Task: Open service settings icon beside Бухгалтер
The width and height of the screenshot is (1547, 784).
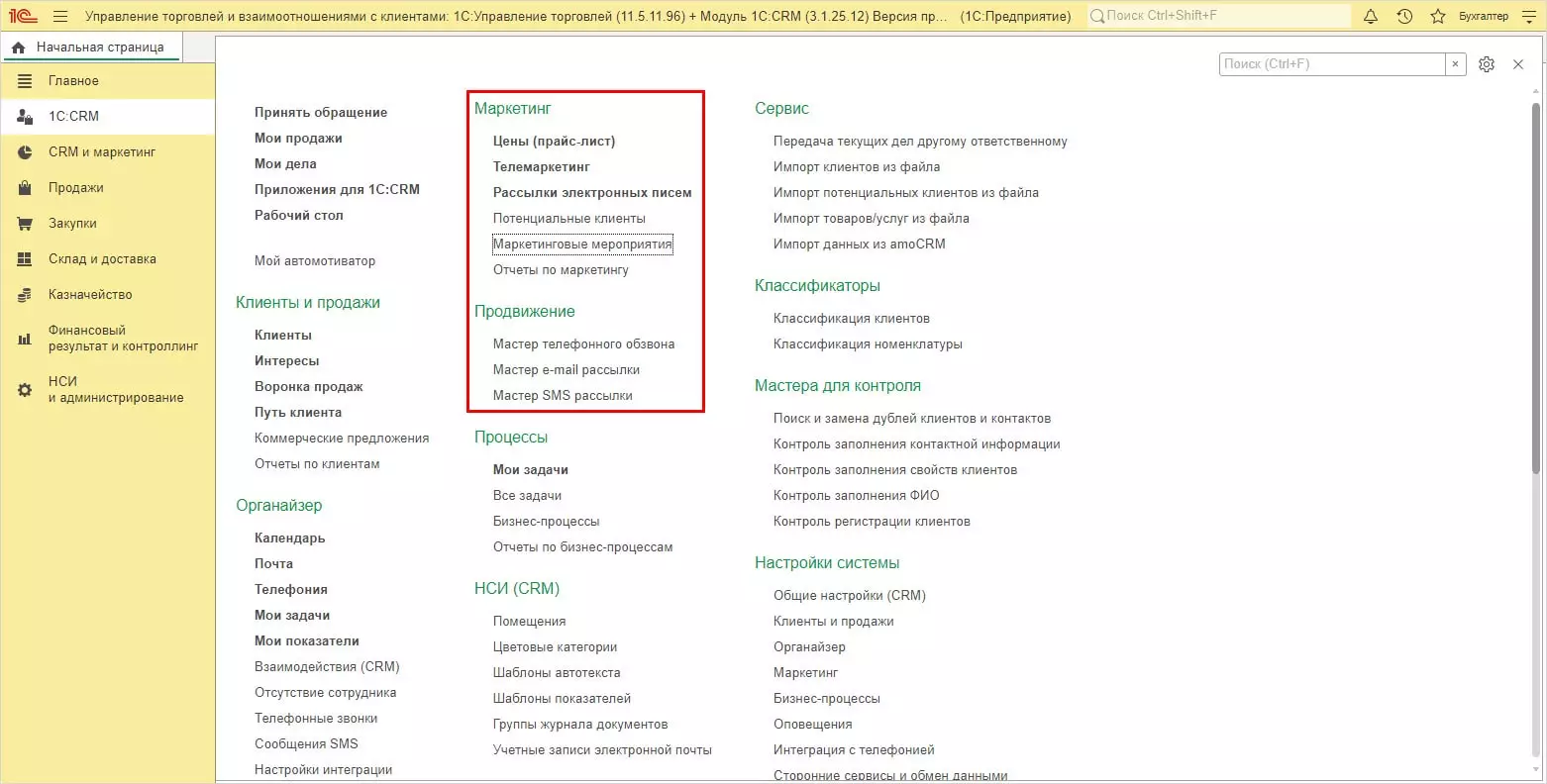Action: pos(1528,16)
